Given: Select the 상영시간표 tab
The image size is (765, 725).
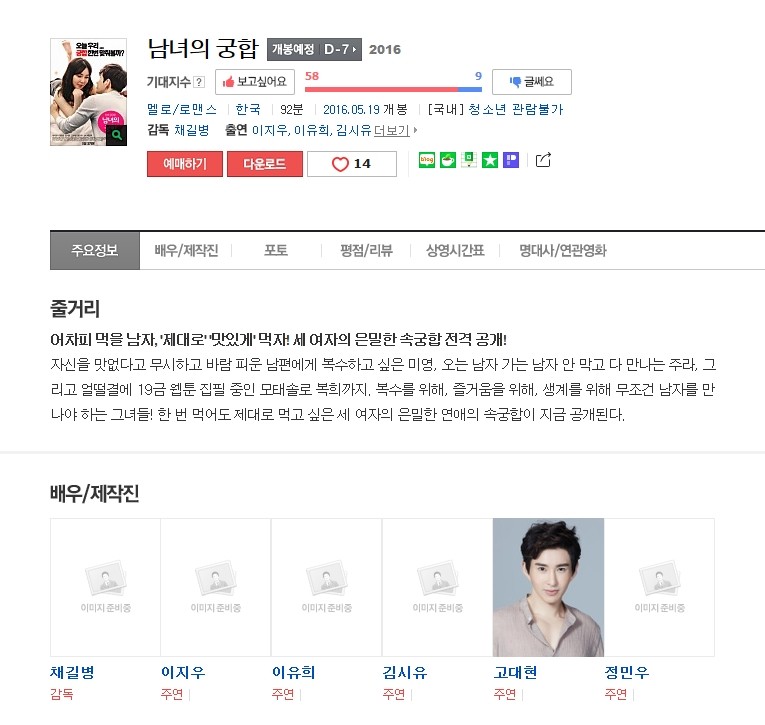Looking at the screenshot, I should [x=455, y=251].
